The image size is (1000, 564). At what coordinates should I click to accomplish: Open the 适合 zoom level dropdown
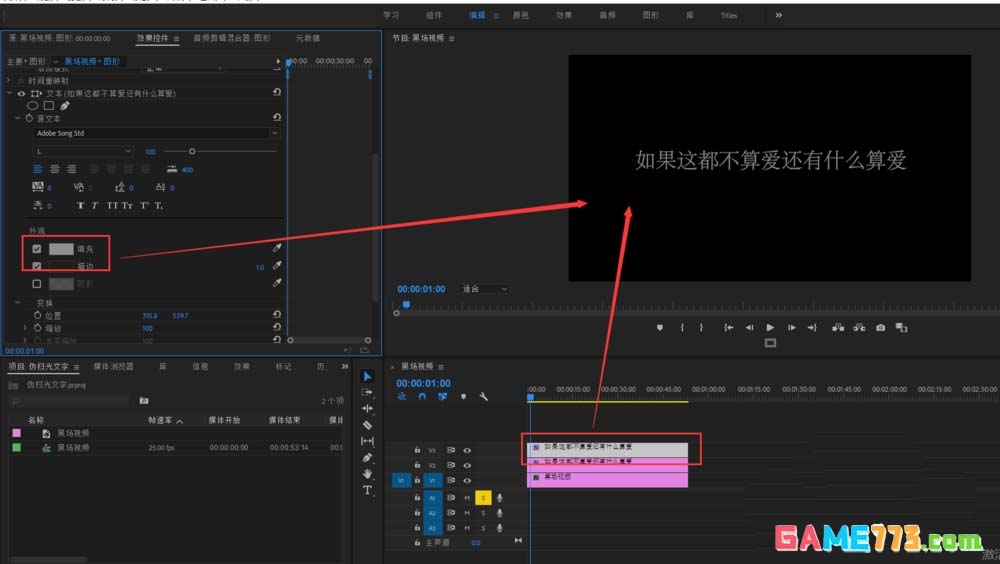[x=485, y=289]
